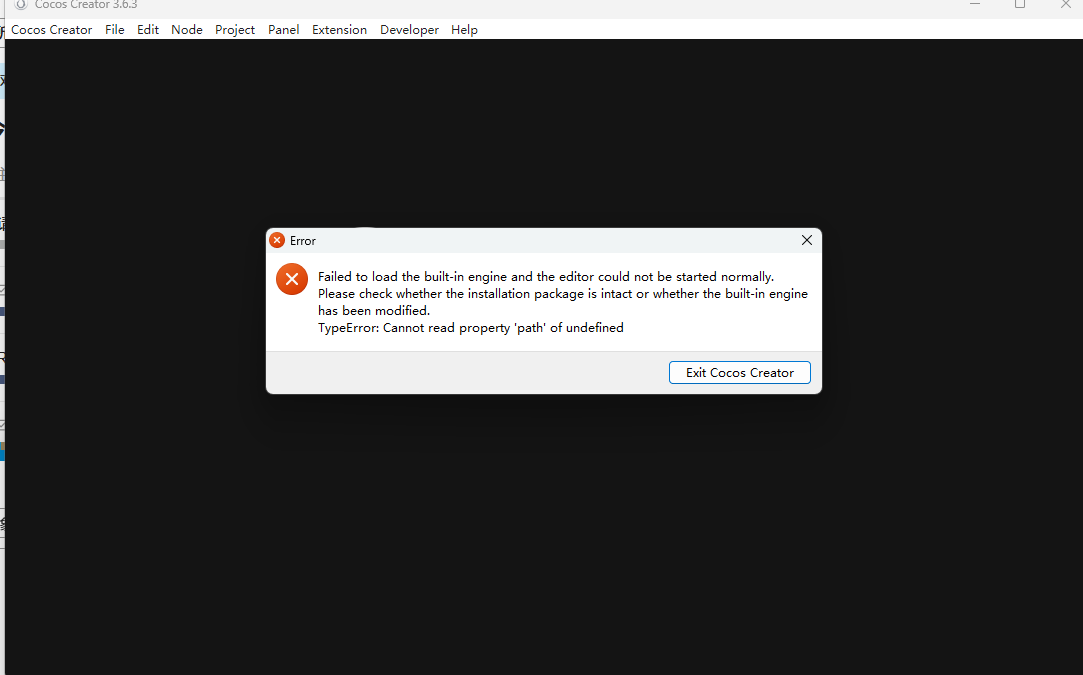Click the TypeError message line
Screen dimensions: 1083x675
coord(470,327)
